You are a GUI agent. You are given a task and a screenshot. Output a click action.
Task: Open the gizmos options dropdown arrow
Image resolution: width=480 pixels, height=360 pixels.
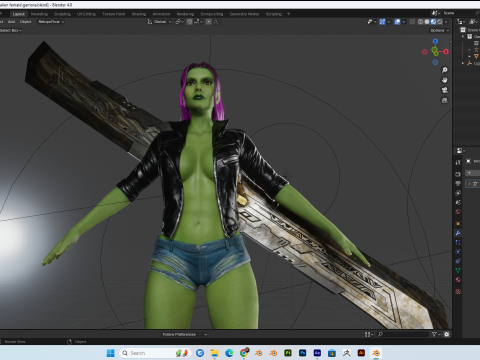[x=389, y=22]
